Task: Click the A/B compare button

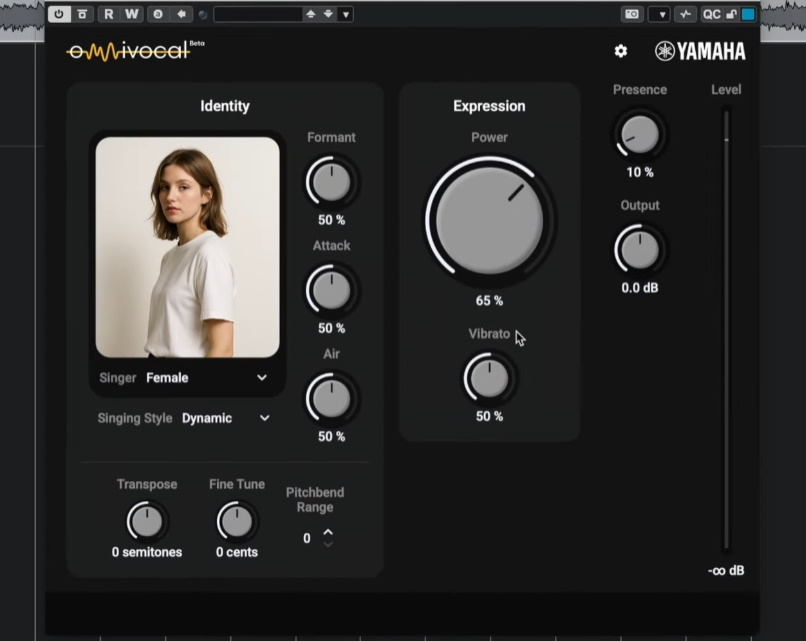Action: [x=158, y=14]
